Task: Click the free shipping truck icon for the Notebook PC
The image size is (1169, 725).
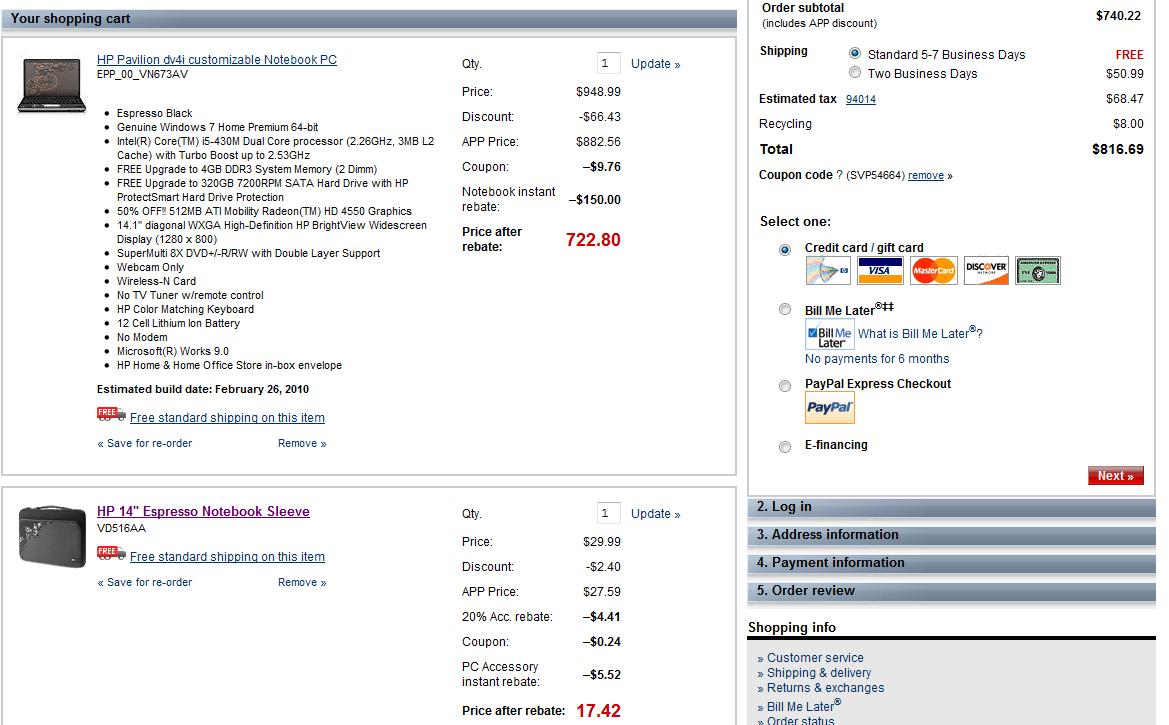Action: pos(111,415)
